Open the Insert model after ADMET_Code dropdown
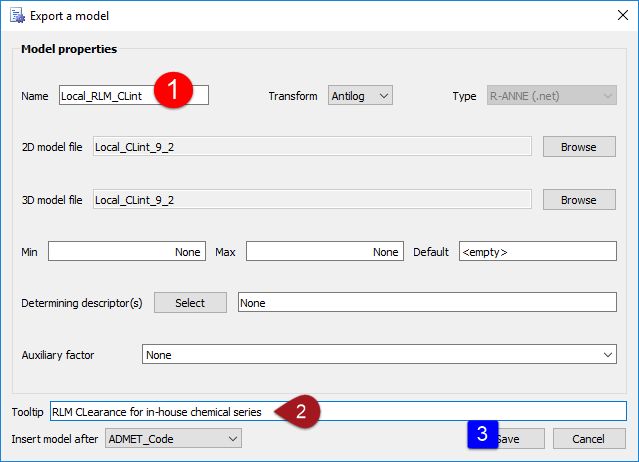 [x=173, y=438]
